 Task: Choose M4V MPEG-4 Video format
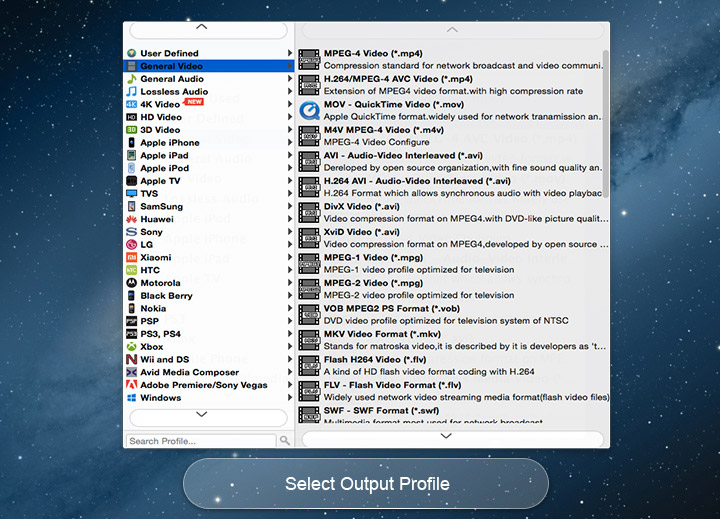453,136
